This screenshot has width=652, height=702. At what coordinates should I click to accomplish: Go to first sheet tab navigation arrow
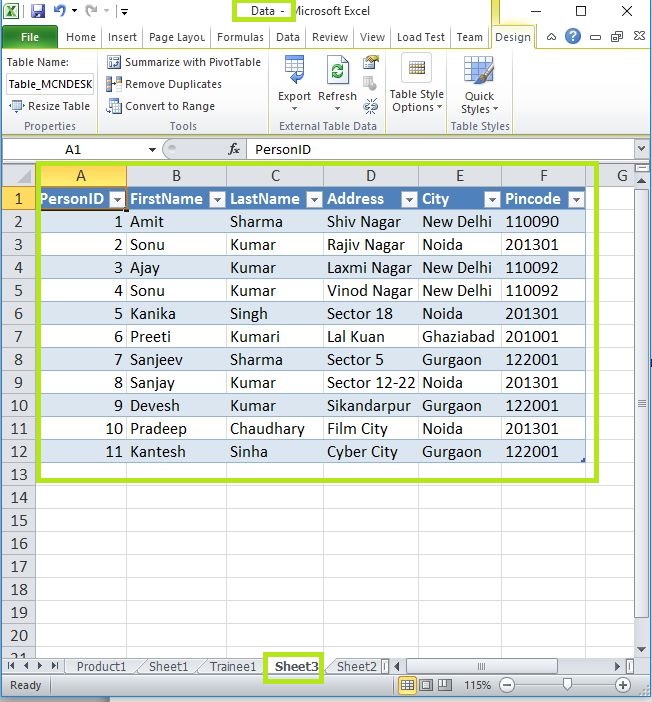[11, 666]
